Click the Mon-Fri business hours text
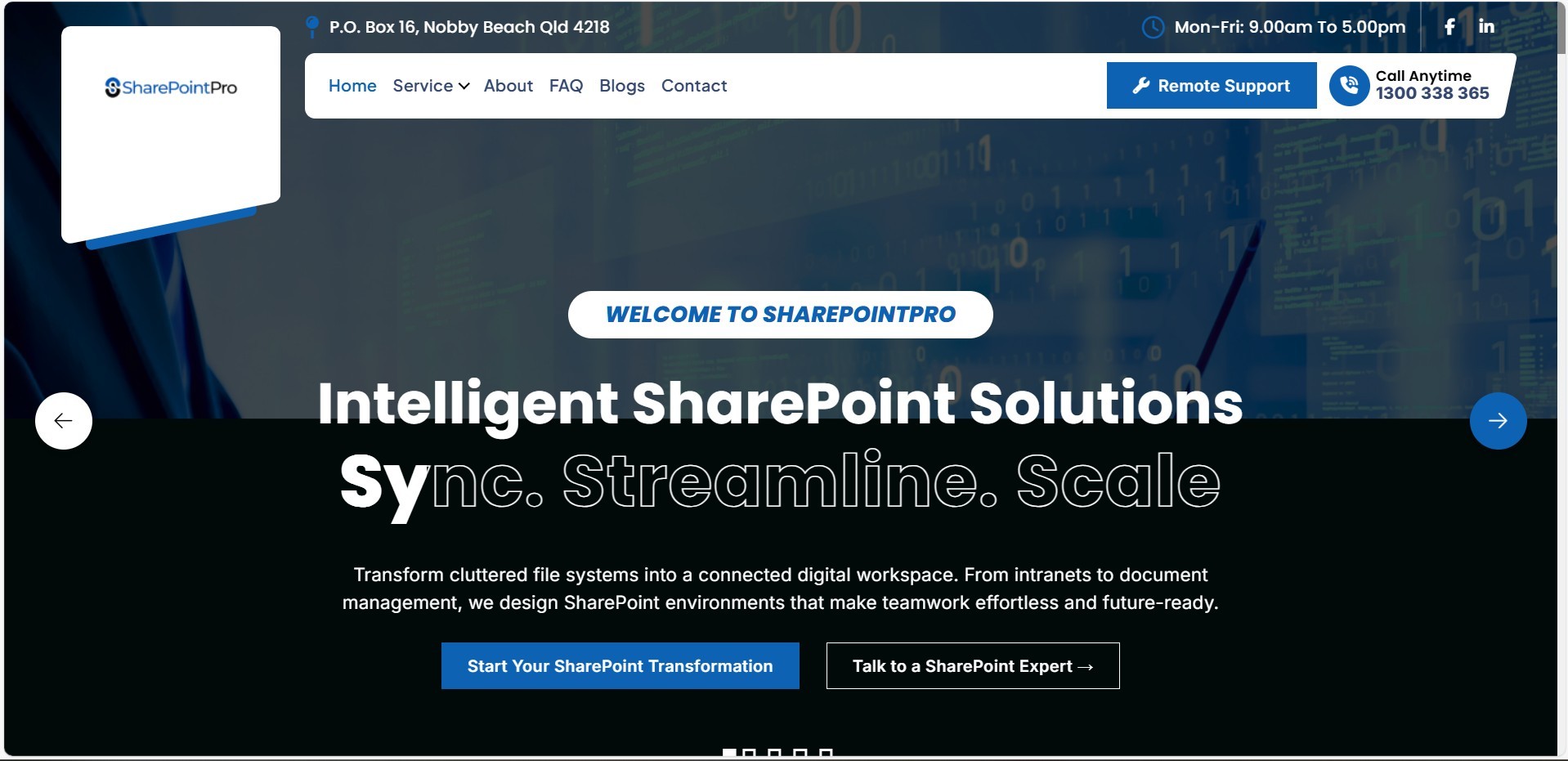Image resolution: width=1568 pixels, height=761 pixels. 1290,27
